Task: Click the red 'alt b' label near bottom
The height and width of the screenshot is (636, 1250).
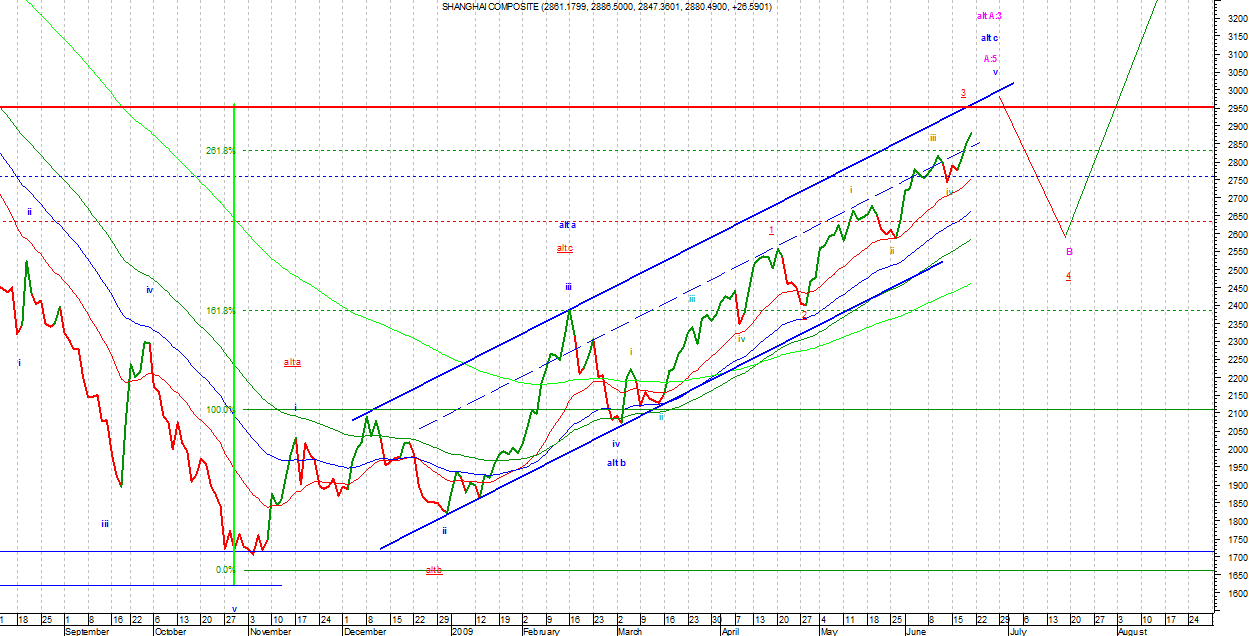Action: 434,570
